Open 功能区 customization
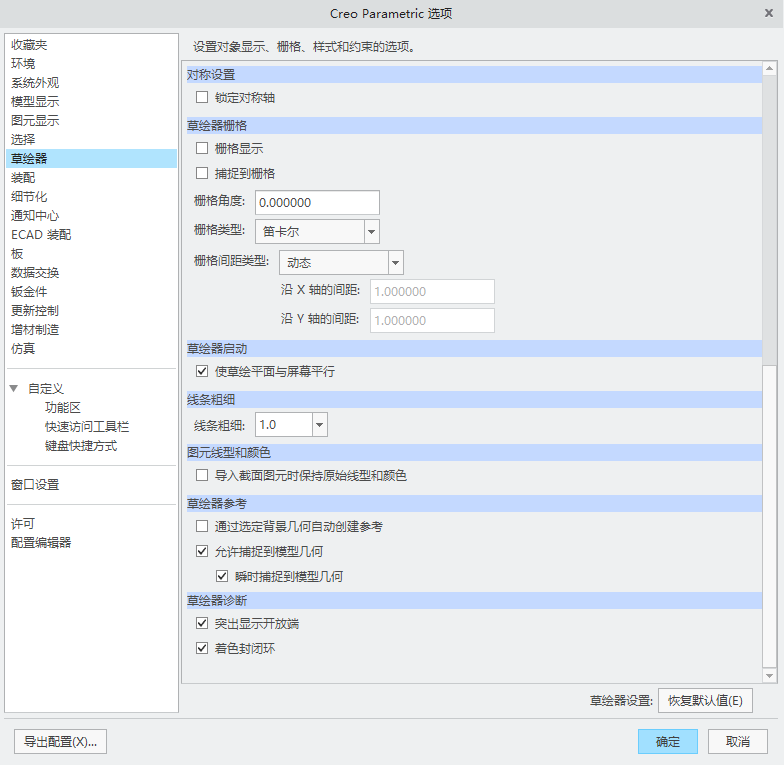 (62, 408)
